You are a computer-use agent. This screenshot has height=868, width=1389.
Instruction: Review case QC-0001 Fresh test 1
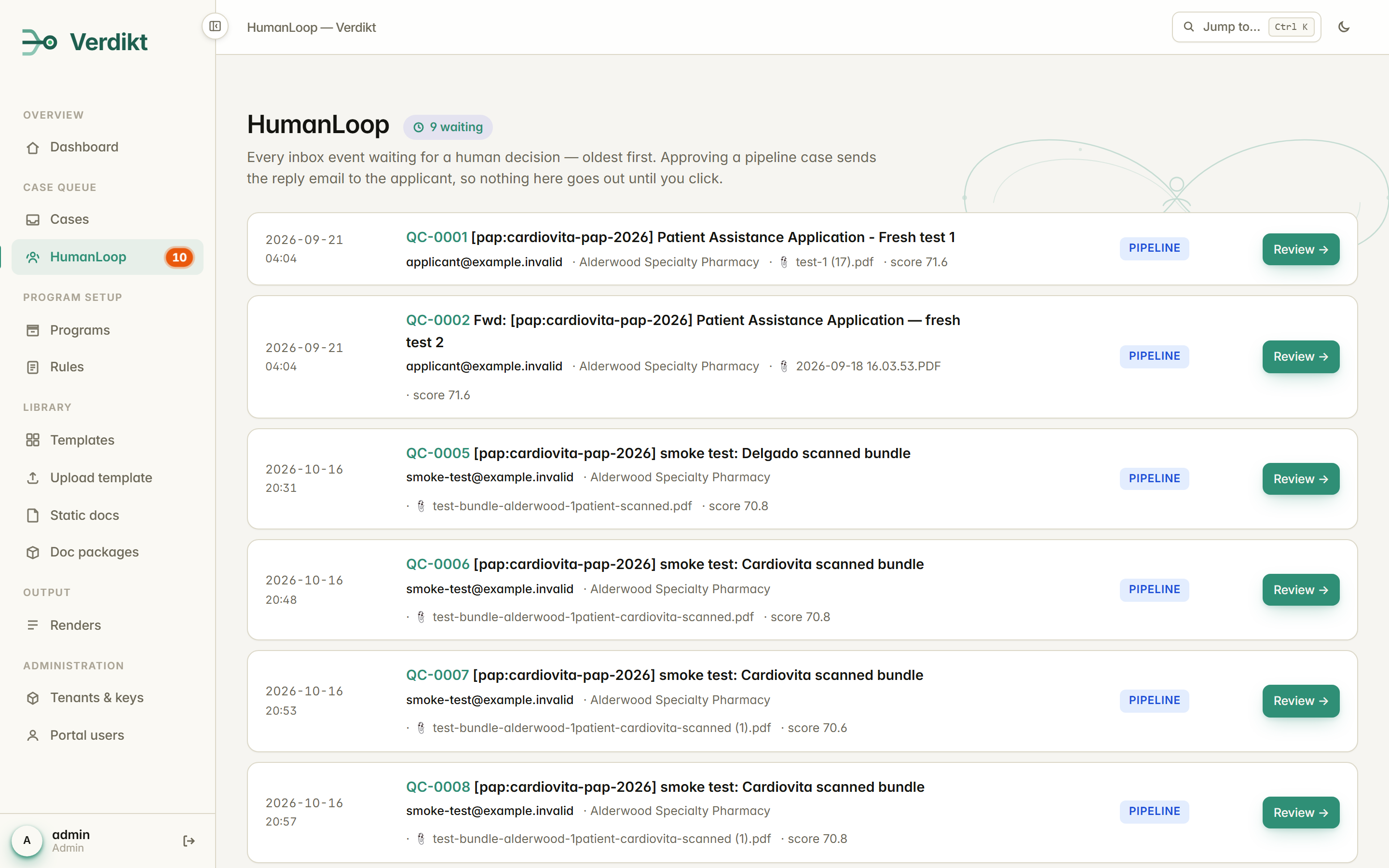point(1301,249)
